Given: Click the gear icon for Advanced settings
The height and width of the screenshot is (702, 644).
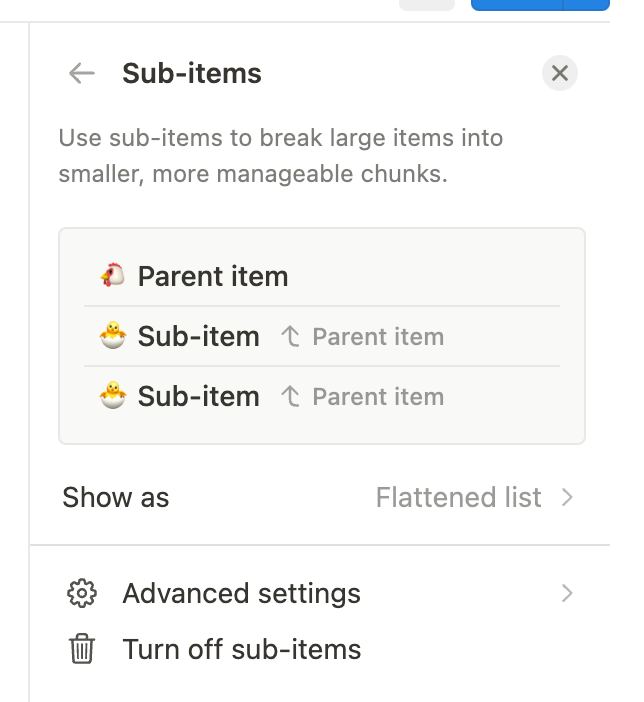Looking at the screenshot, I should tap(82, 594).
